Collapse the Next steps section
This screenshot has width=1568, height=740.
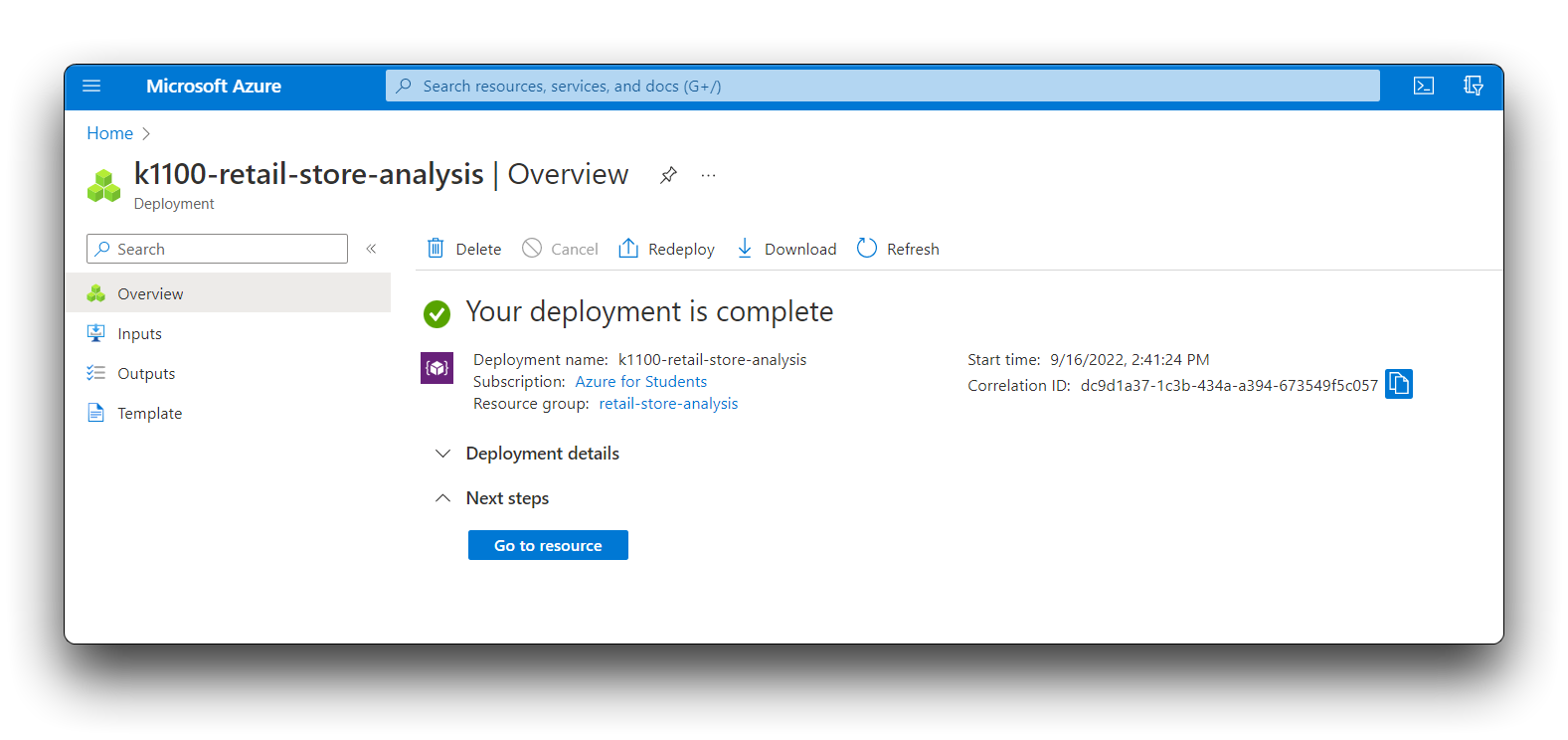(492, 498)
